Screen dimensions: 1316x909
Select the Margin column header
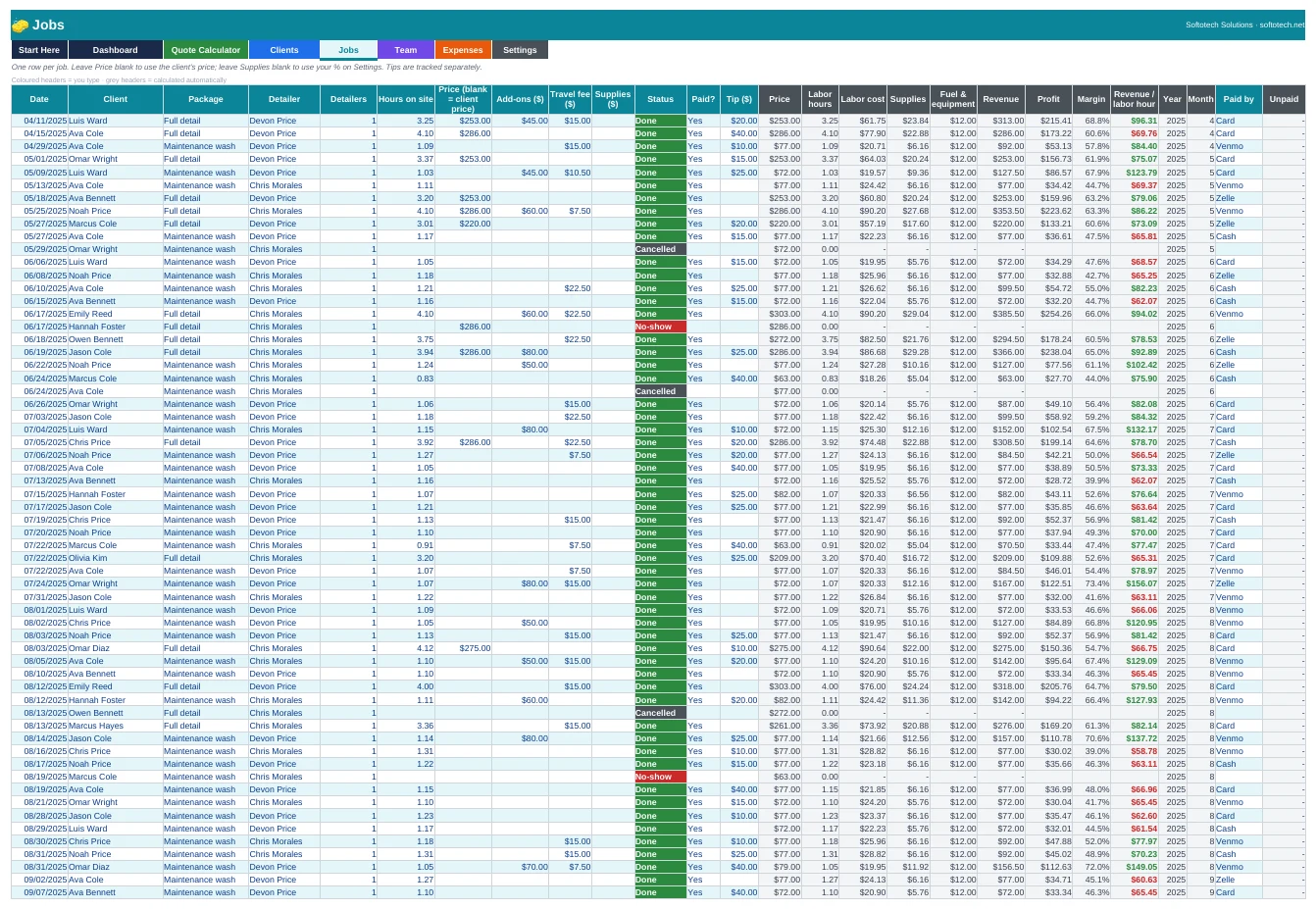[x=1091, y=99]
